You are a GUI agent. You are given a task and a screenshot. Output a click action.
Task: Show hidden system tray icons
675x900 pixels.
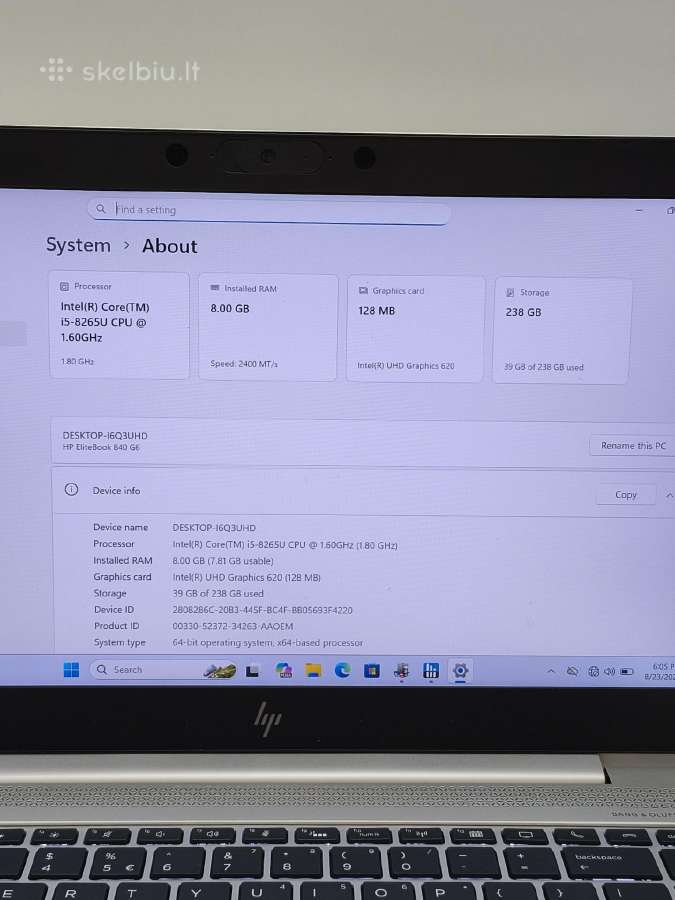coord(551,670)
